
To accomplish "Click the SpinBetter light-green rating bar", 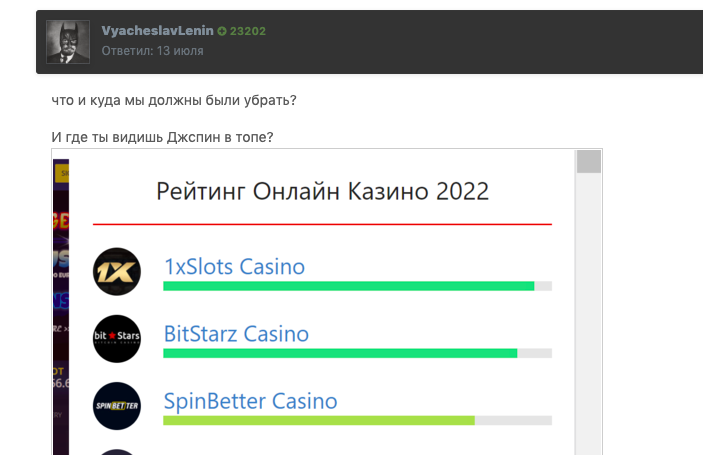I will pos(318,420).
